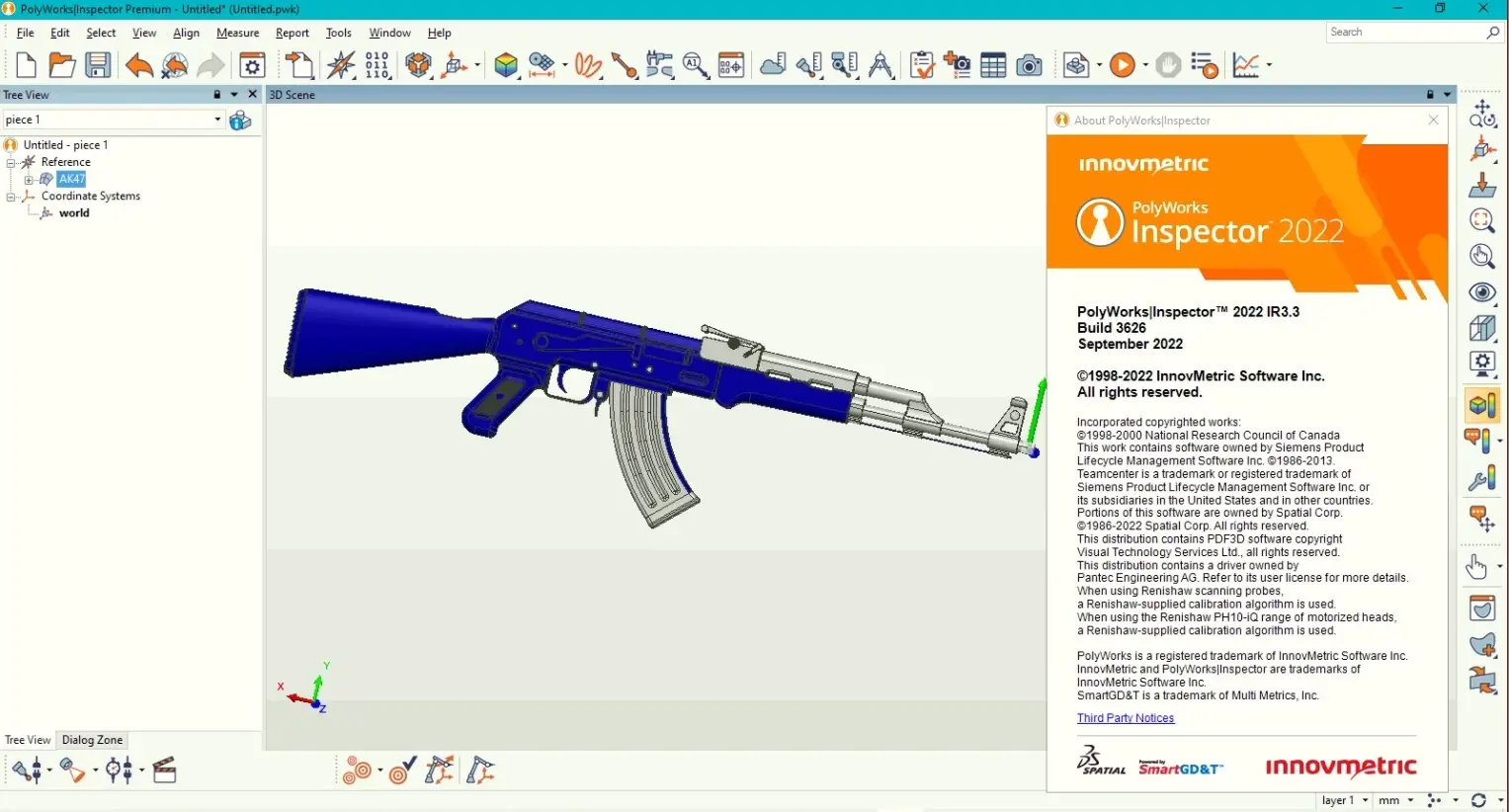Open the Align menu

pyautogui.click(x=186, y=33)
